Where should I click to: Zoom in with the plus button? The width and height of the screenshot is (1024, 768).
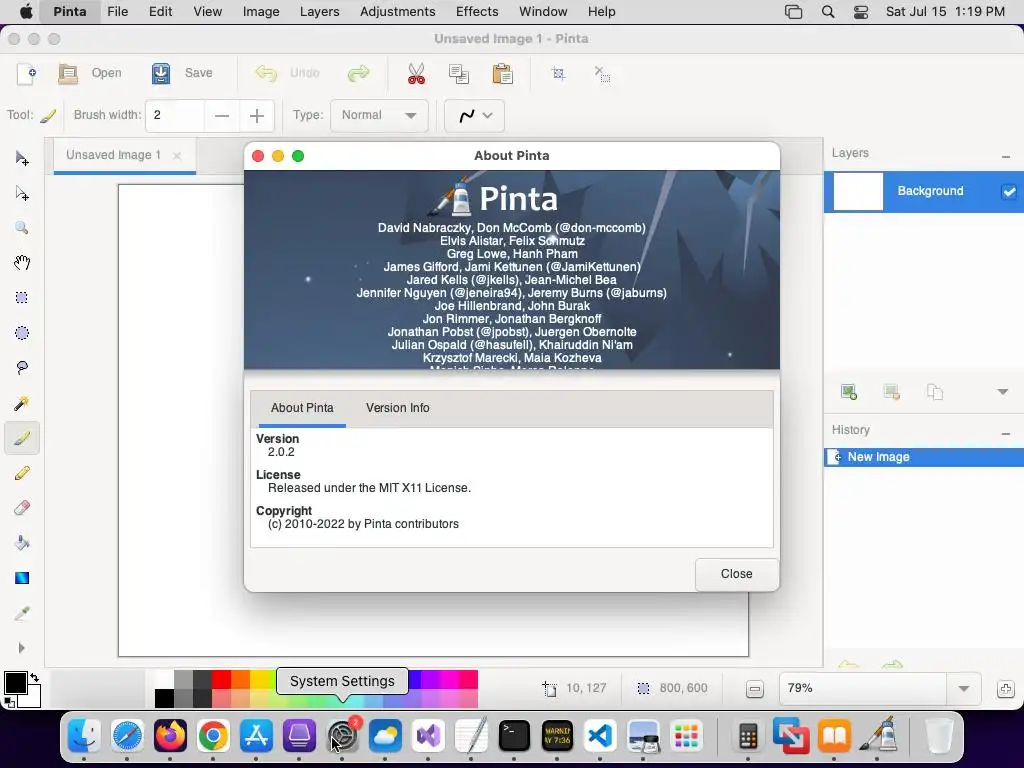(1006, 689)
